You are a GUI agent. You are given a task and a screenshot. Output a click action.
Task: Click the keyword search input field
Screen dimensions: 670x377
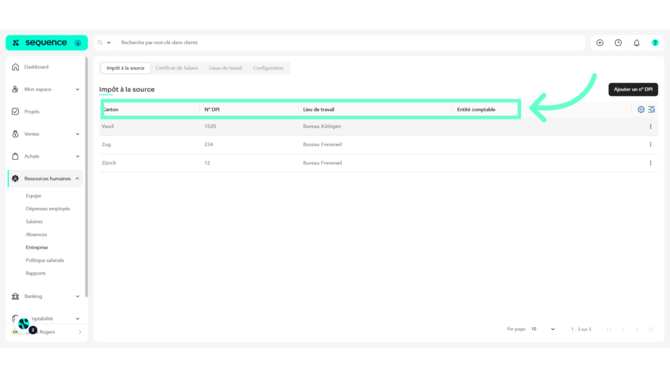point(350,43)
